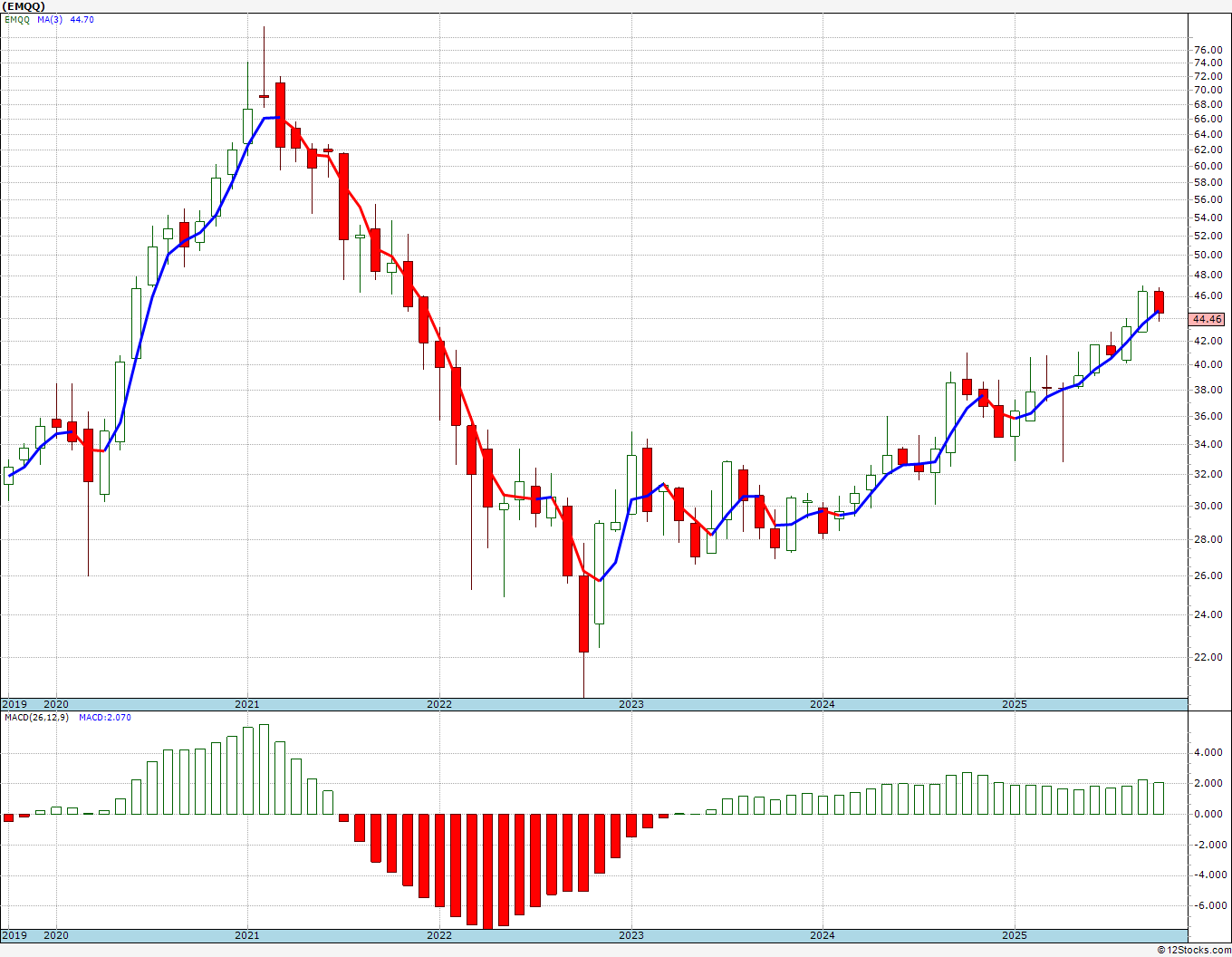Click the "52.00" price axis label
The width and height of the screenshot is (1232, 957).
coord(1208,236)
